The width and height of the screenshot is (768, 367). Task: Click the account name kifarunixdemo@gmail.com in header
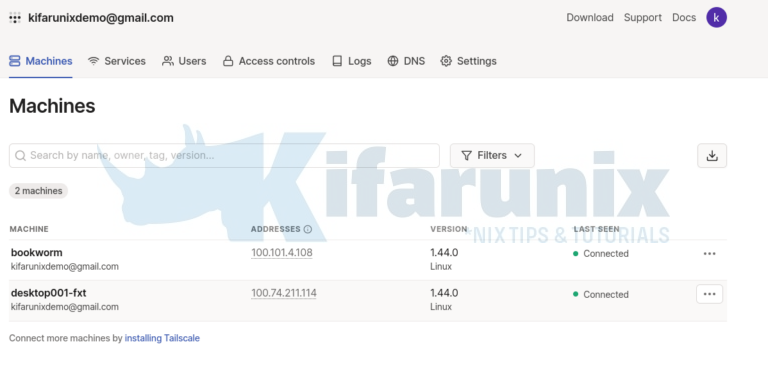101,18
